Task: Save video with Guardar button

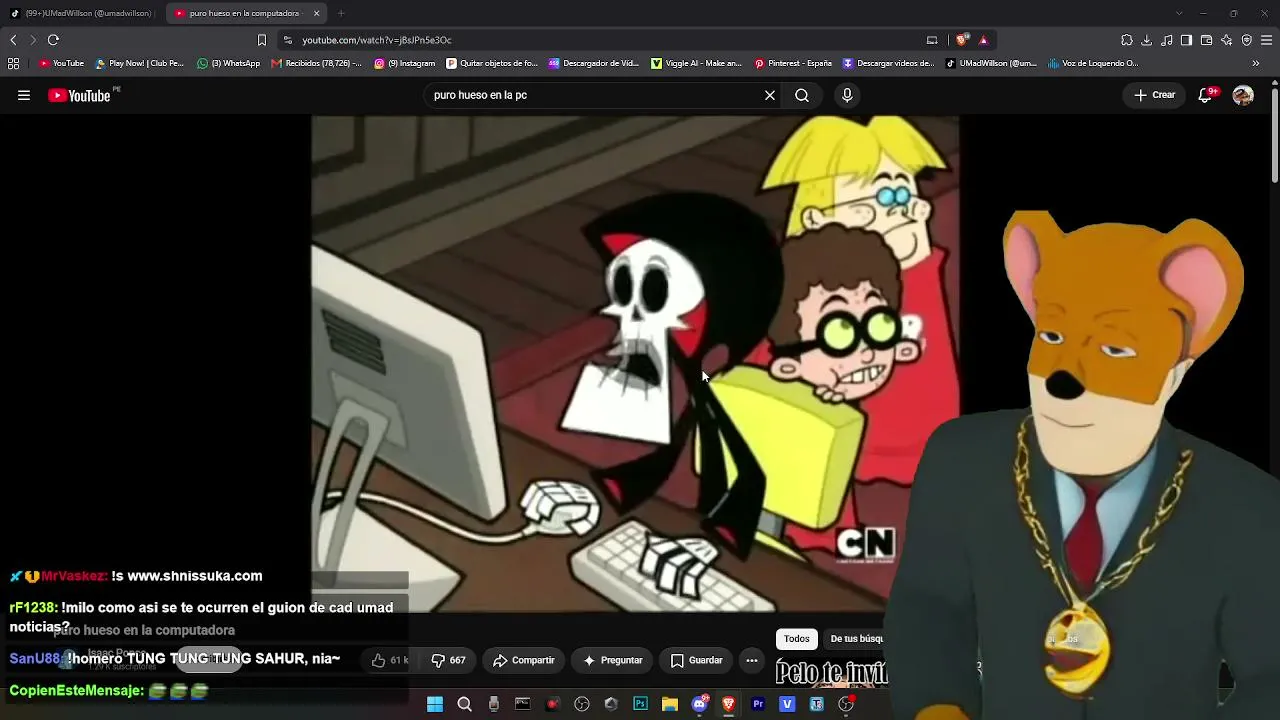Action: tap(696, 660)
